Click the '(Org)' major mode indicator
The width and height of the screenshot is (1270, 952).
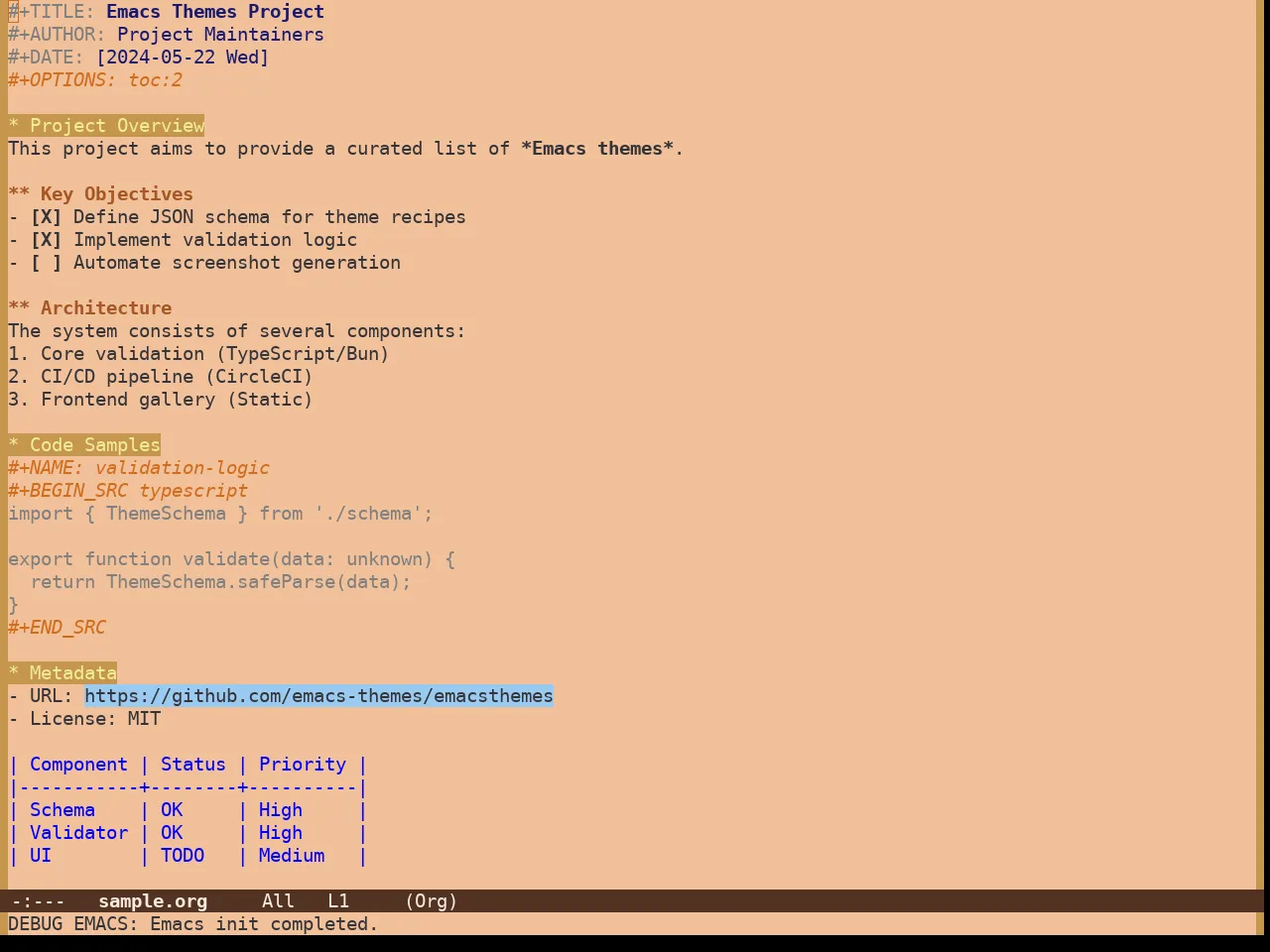tap(431, 901)
